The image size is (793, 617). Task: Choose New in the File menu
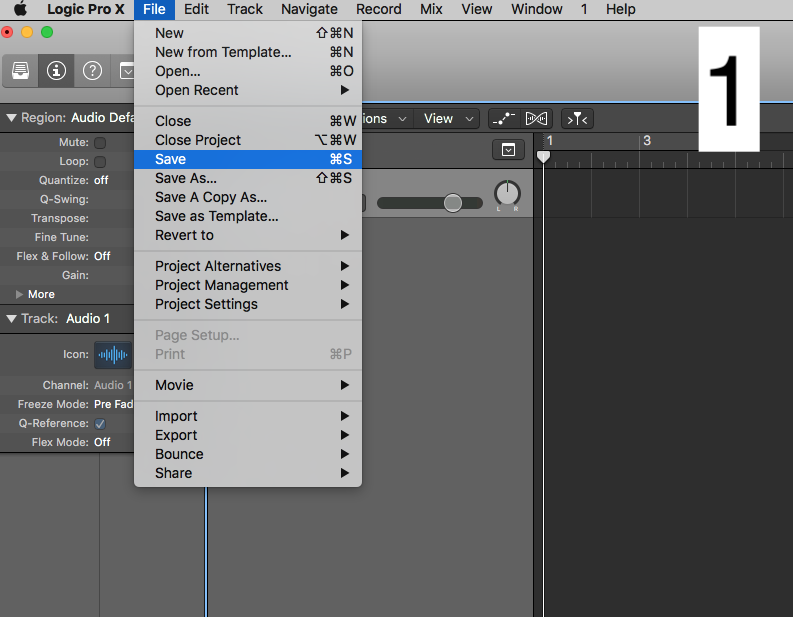pyautogui.click(x=248, y=33)
